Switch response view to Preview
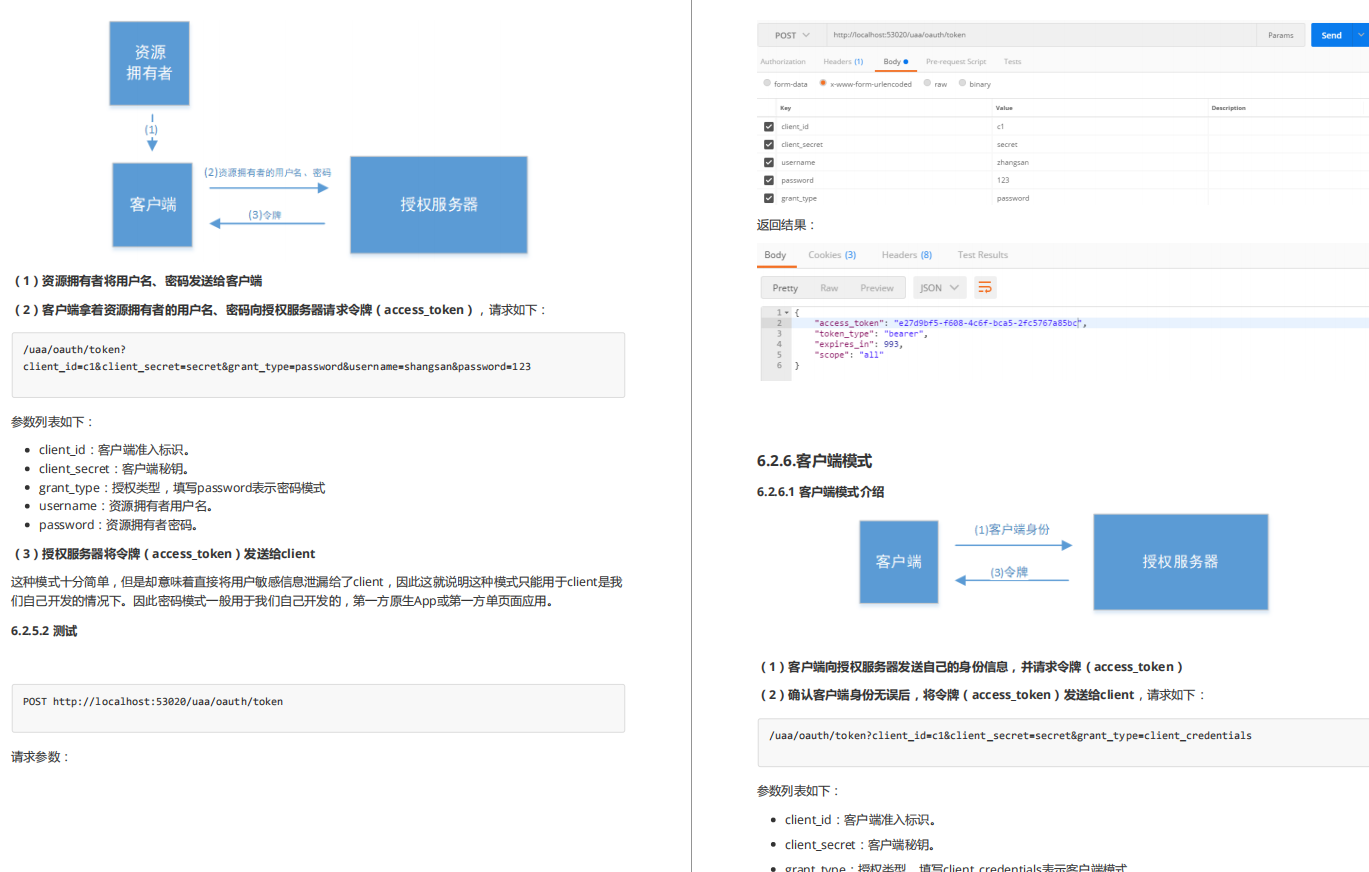 877,288
